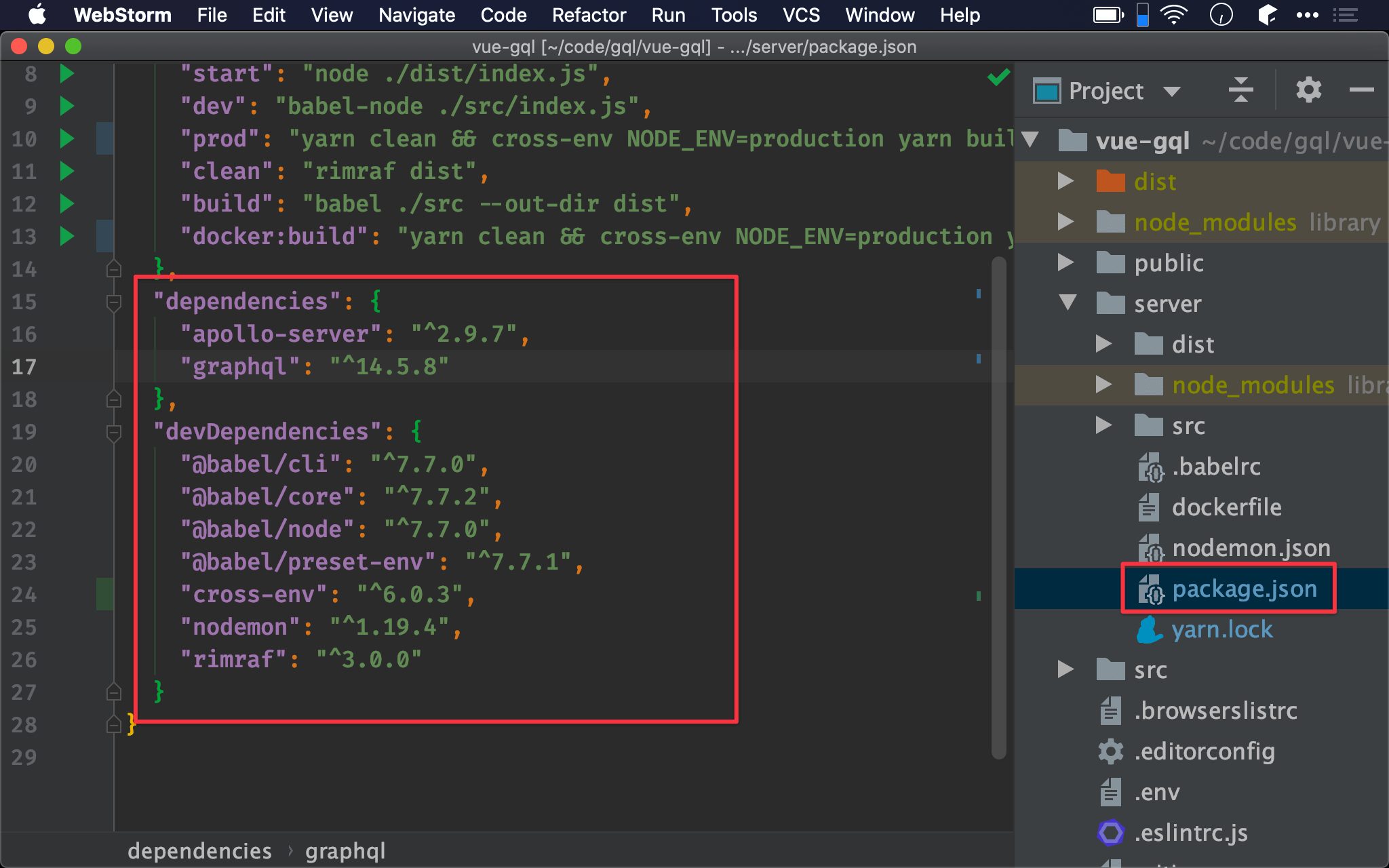Click the yarn.lock file icon
Viewport: 1389px width, 868px height.
point(1149,629)
